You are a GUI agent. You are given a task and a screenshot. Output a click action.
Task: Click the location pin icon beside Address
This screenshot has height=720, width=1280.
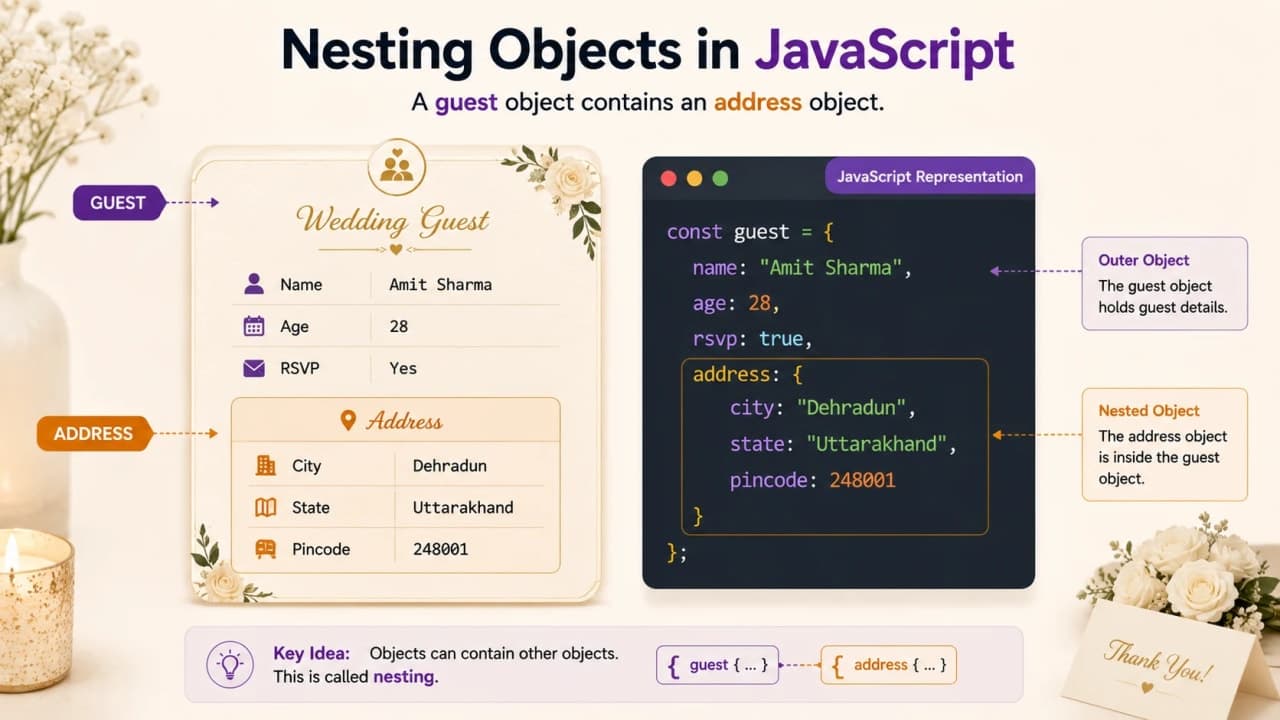click(x=348, y=420)
